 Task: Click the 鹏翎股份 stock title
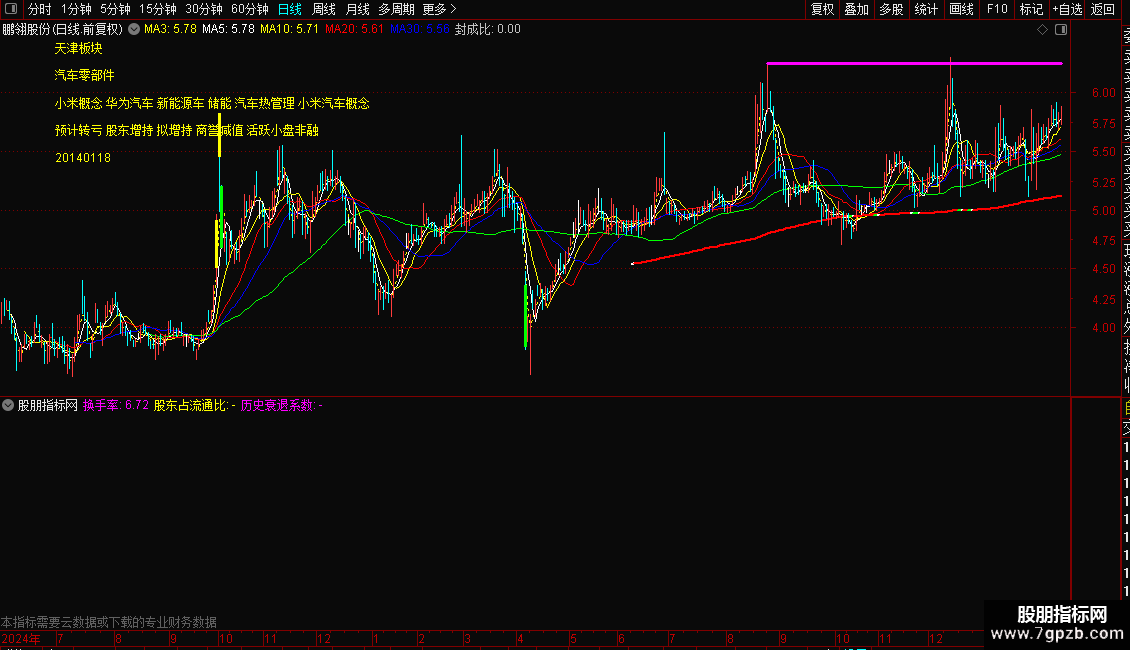pyautogui.click(x=63, y=30)
